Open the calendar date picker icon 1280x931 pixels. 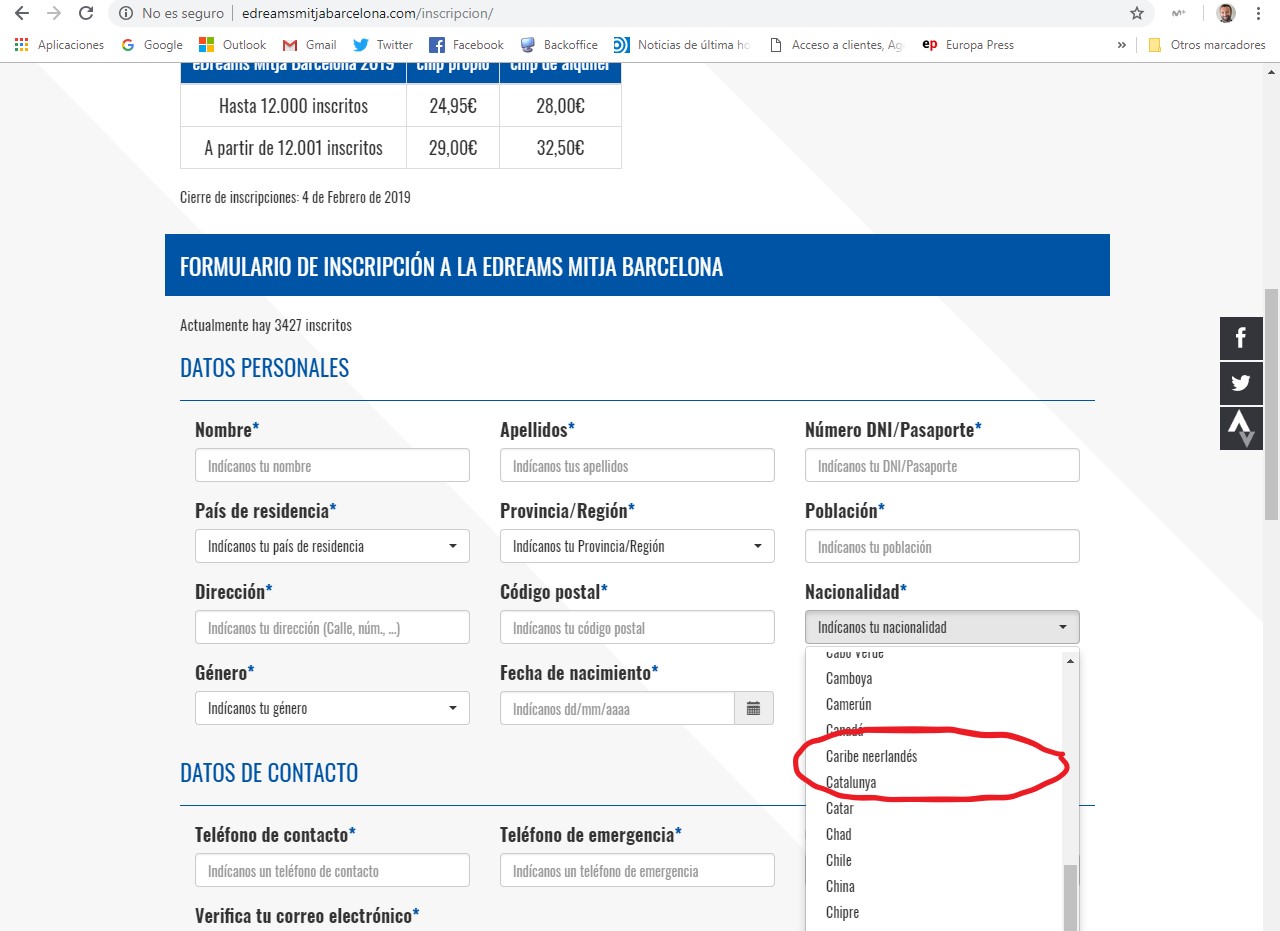[754, 709]
